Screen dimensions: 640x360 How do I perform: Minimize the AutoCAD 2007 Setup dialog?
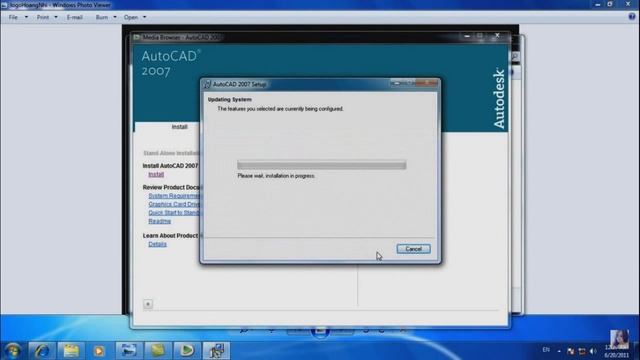396,83
